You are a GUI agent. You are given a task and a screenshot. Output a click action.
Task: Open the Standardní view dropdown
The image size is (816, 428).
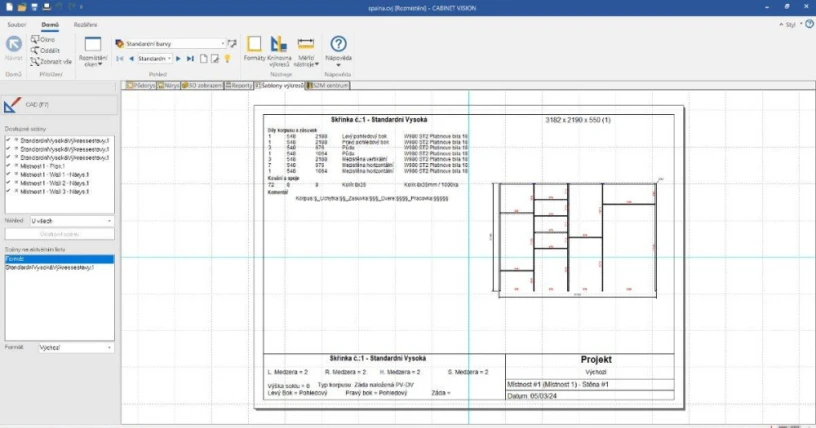point(155,59)
